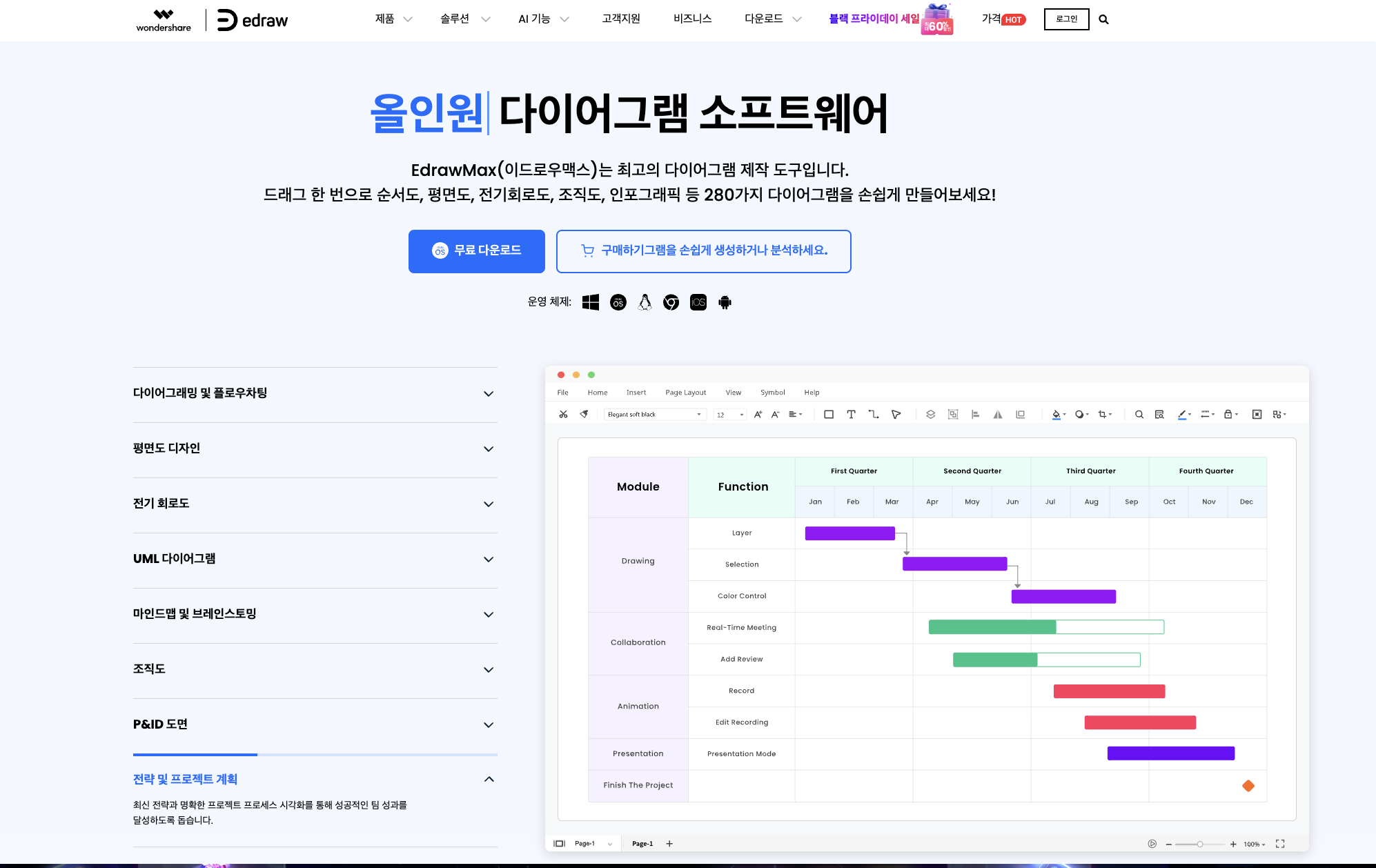Expand the P&ID 도면 section
The height and width of the screenshot is (868, 1376).
click(315, 725)
